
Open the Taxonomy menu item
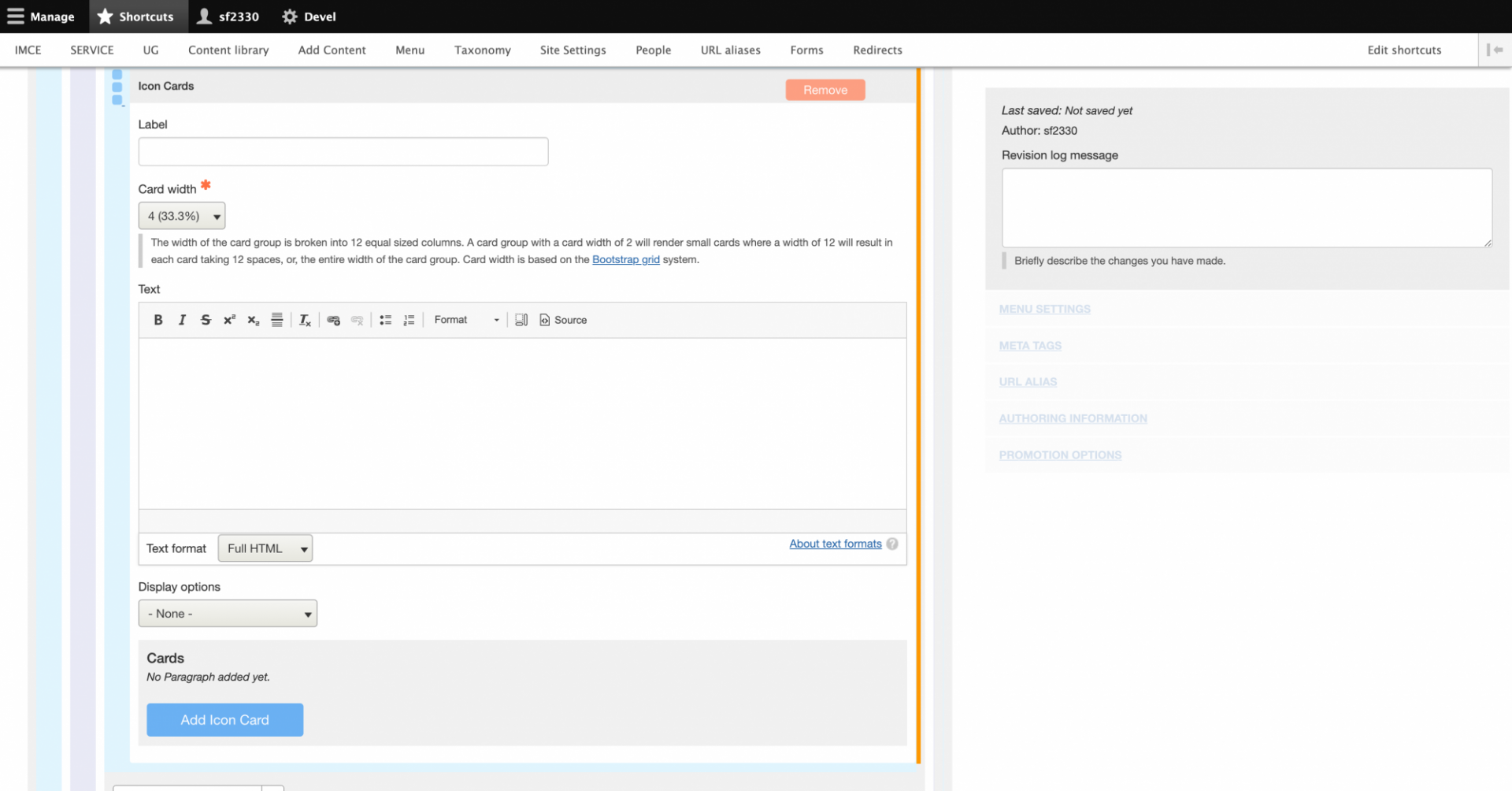[x=482, y=50]
